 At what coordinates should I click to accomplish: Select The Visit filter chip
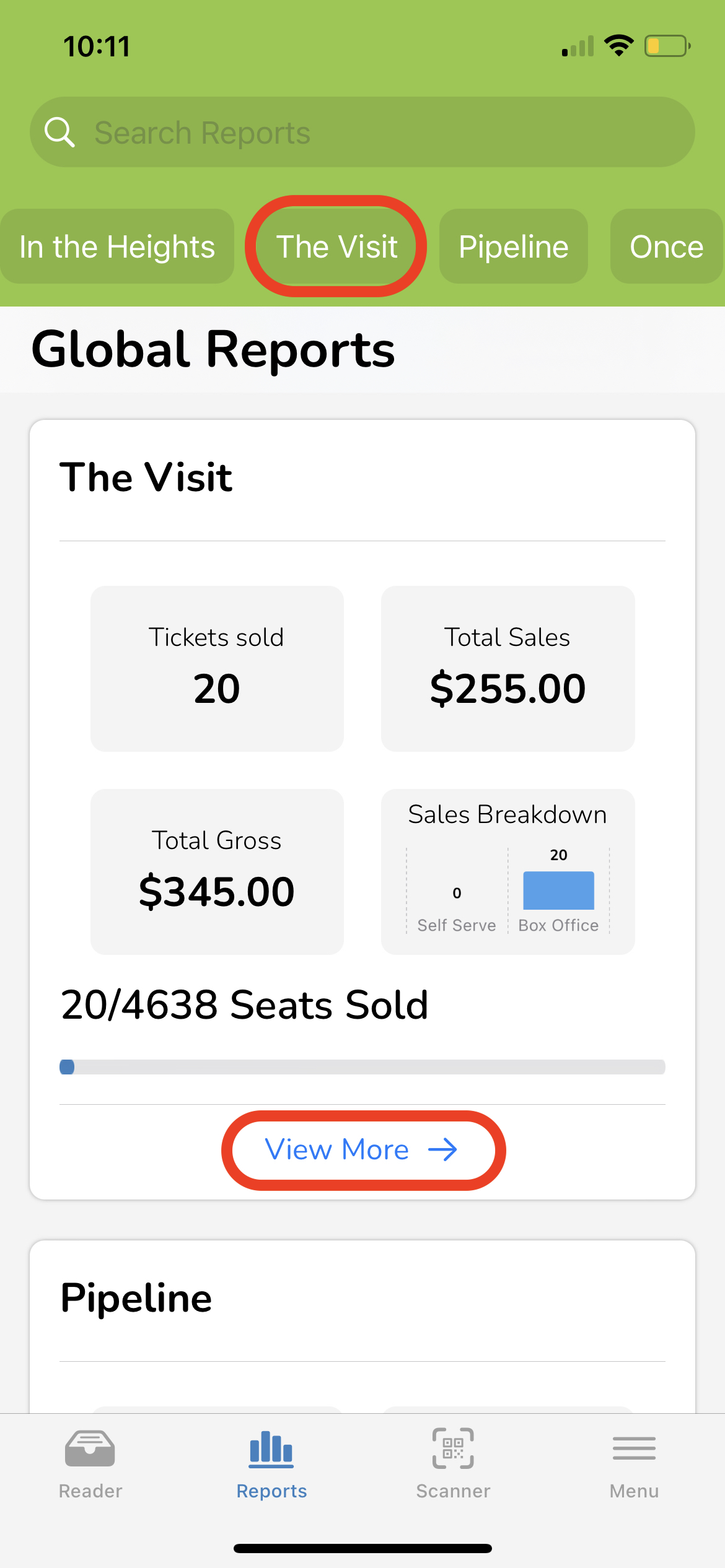[336, 246]
